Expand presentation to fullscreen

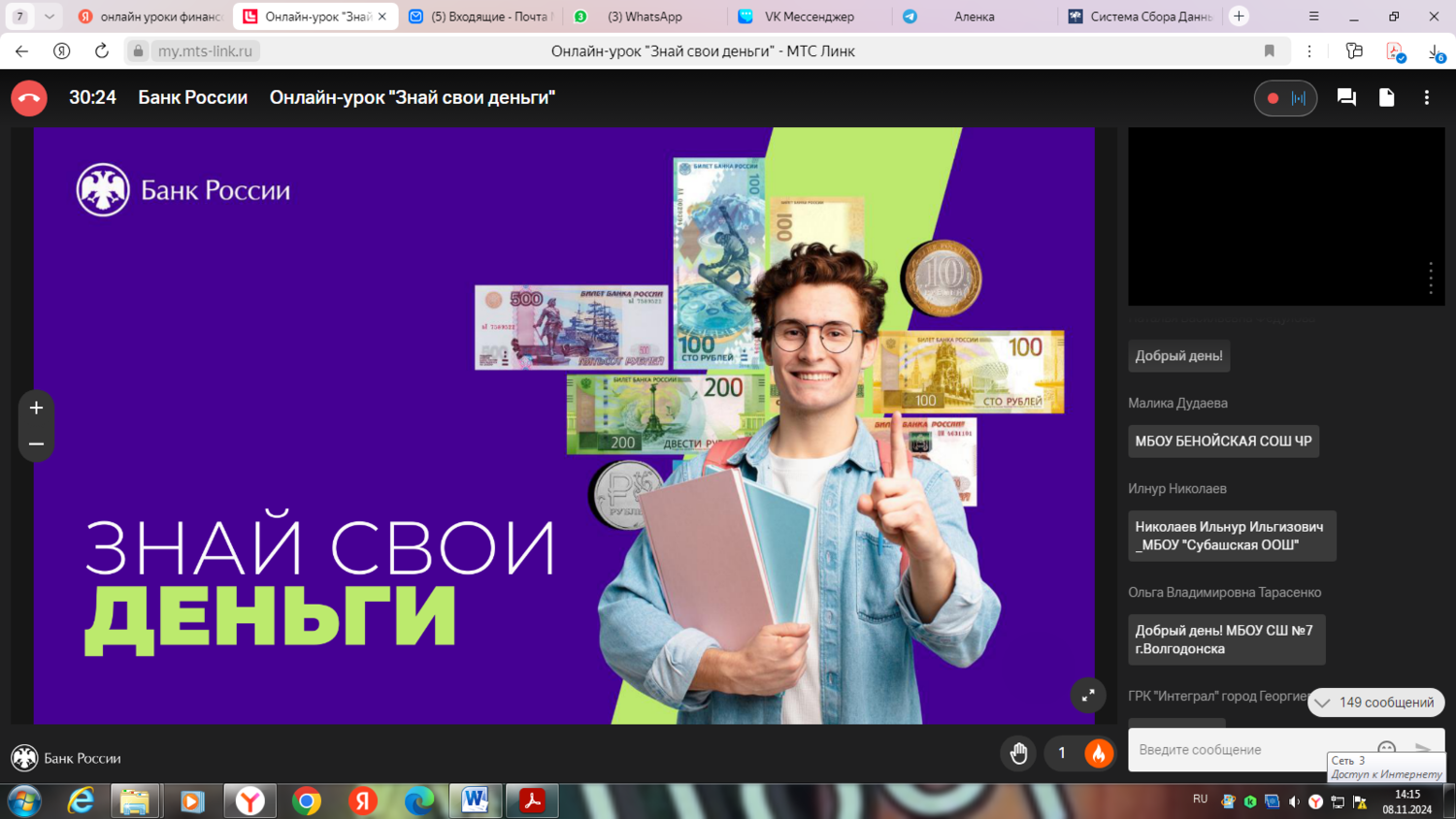pos(1088,695)
